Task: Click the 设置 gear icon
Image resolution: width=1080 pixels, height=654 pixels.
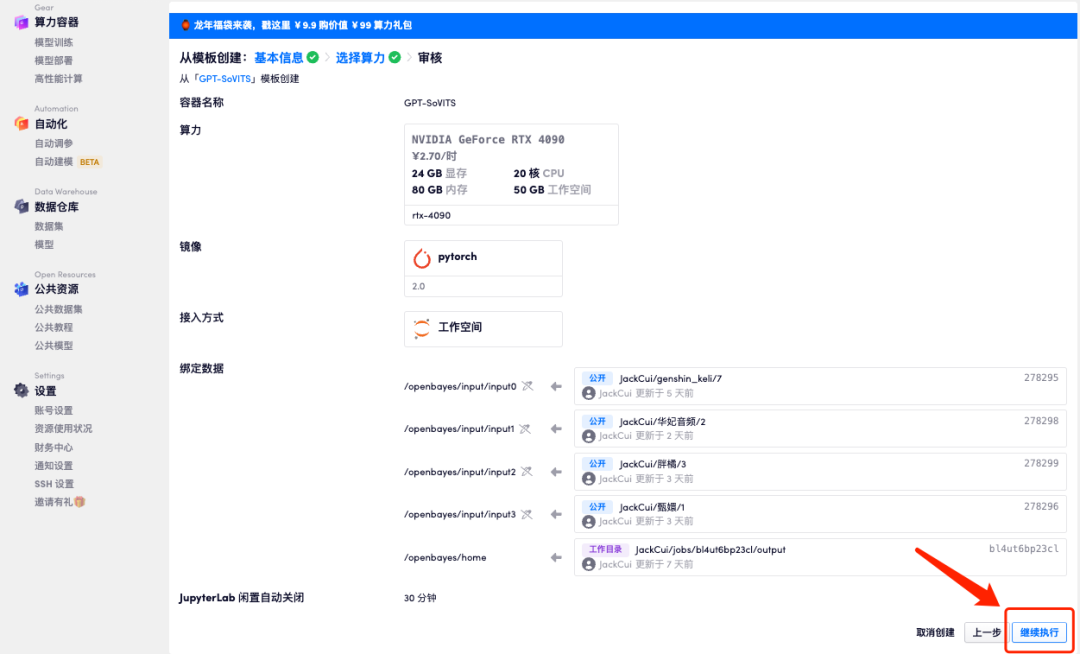Action: click(21, 391)
